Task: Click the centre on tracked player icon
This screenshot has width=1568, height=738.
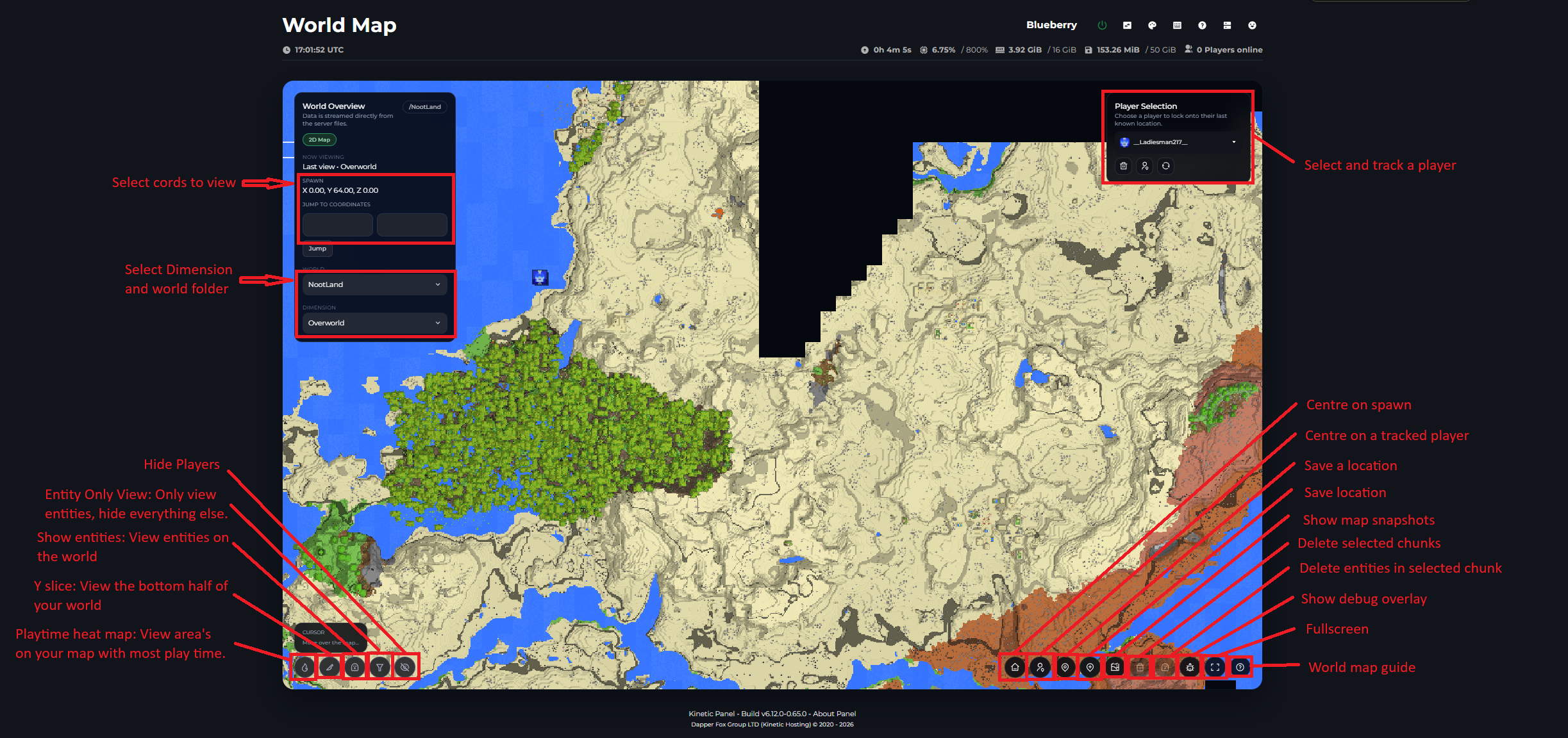Action: (1040, 667)
